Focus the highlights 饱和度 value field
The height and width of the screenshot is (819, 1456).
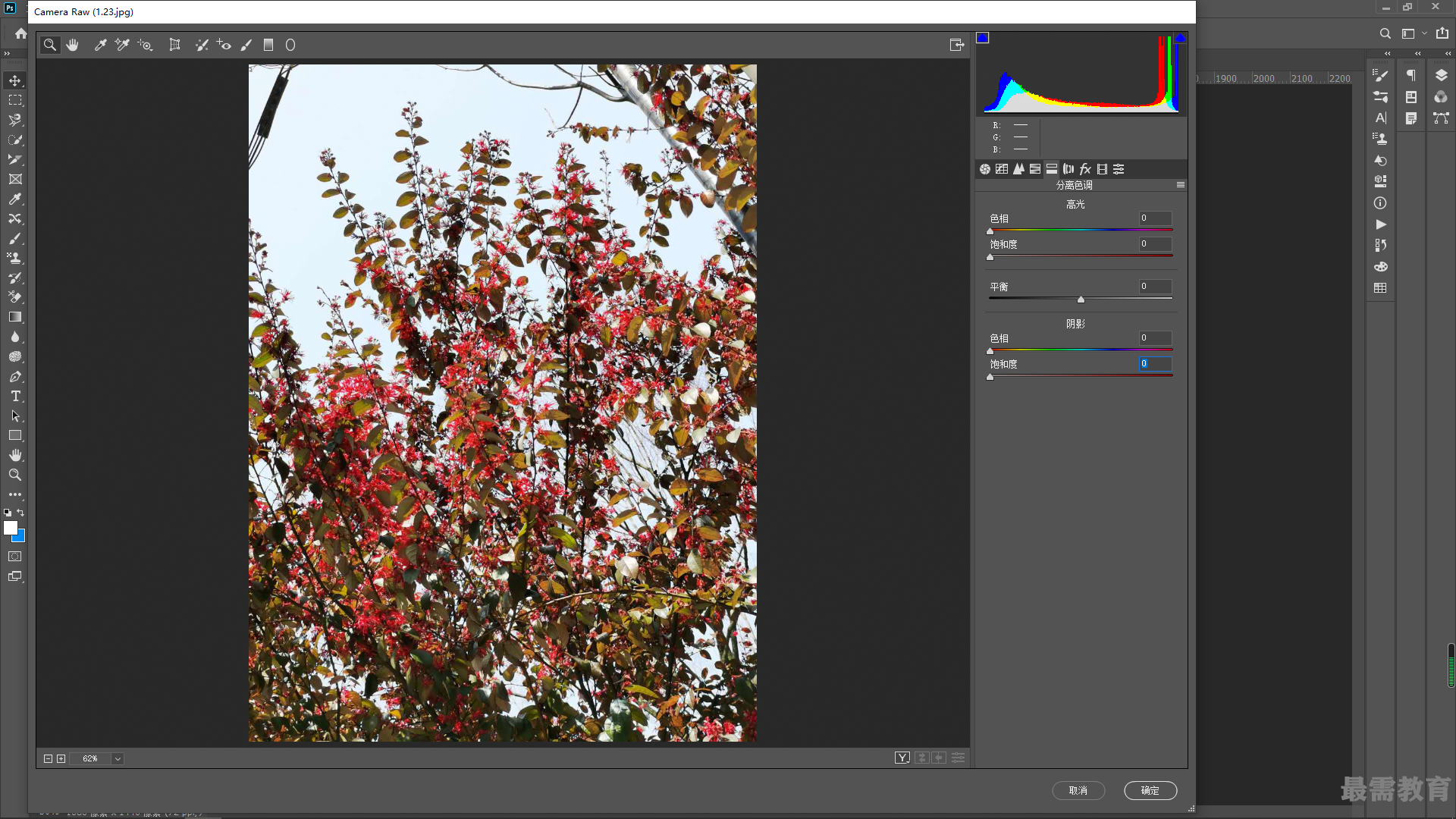click(1155, 244)
